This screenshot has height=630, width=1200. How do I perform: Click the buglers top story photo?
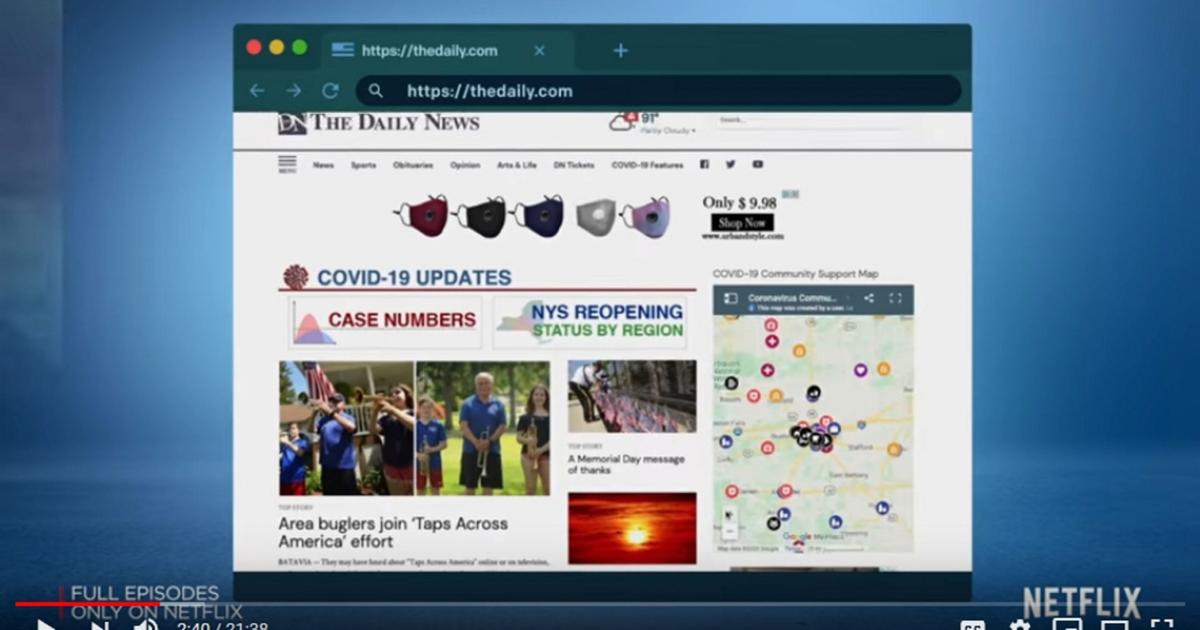pyautogui.click(x=414, y=428)
